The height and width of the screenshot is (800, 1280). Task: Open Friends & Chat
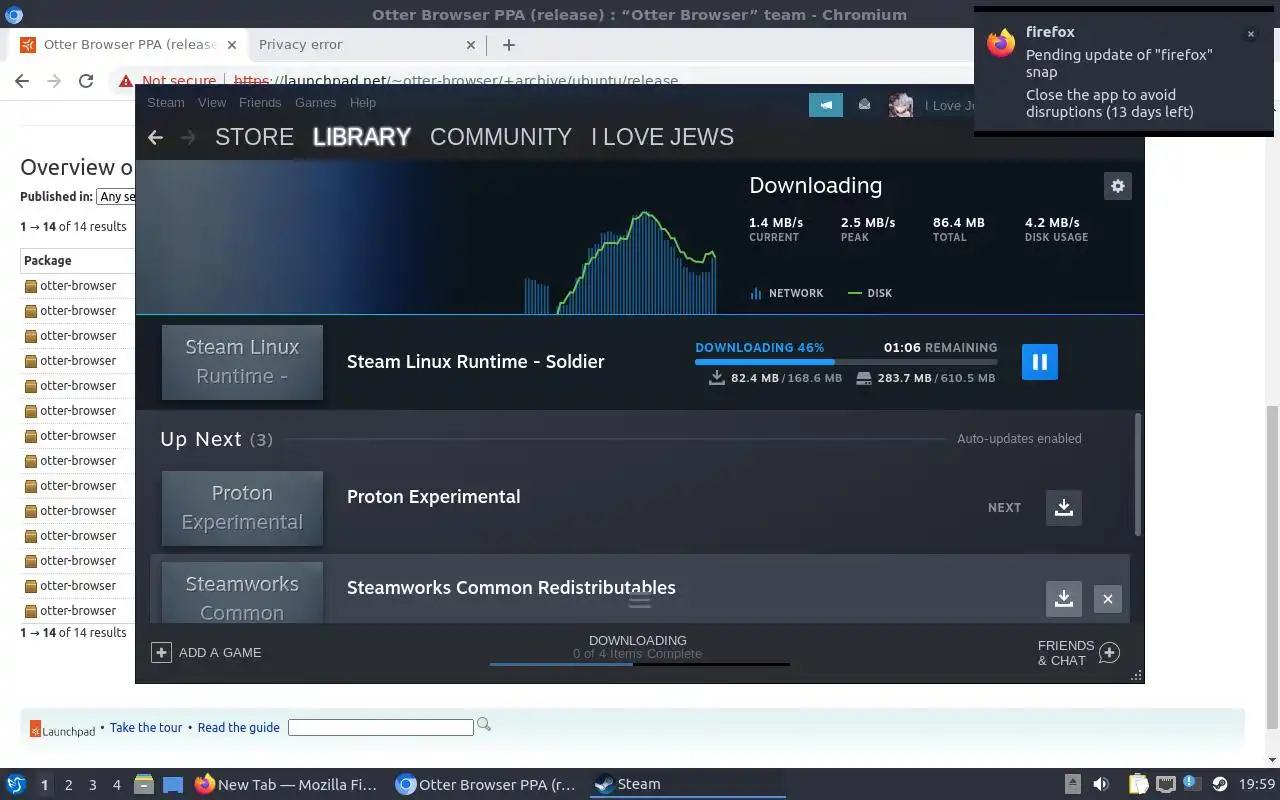(1078, 653)
